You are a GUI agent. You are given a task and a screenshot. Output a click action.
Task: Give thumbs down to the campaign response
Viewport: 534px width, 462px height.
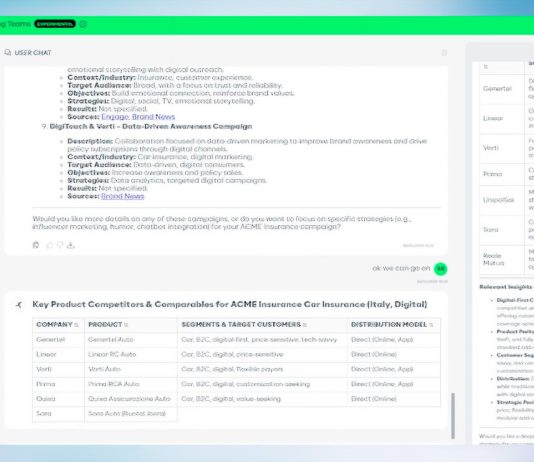pos(60,245)
